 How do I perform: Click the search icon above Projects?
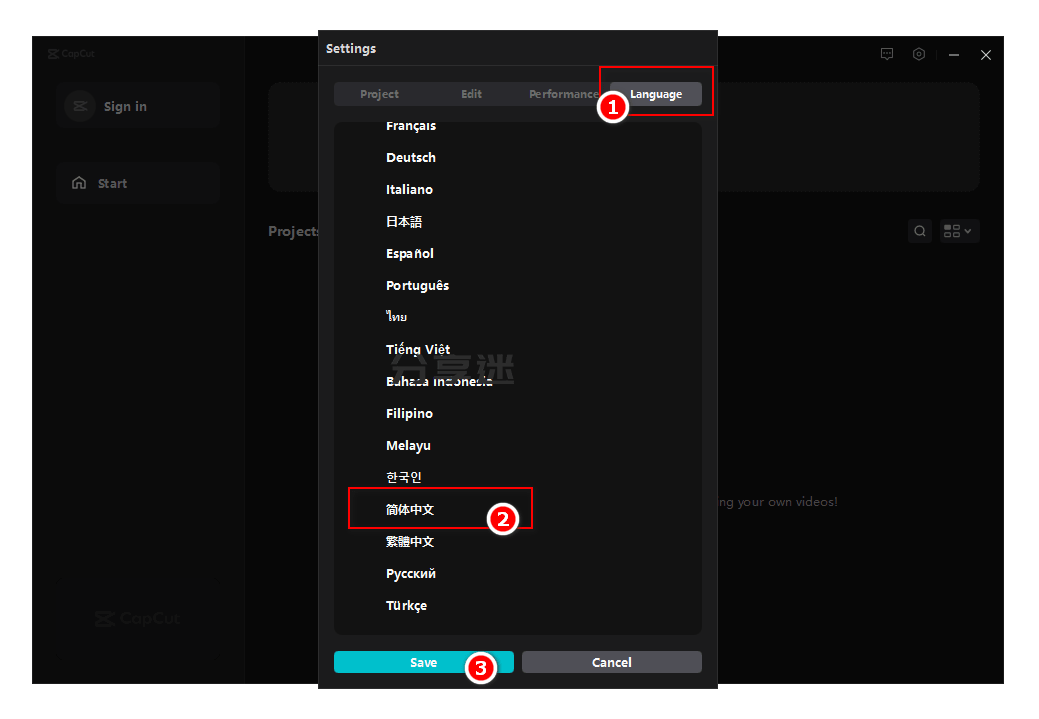point(919,230)
